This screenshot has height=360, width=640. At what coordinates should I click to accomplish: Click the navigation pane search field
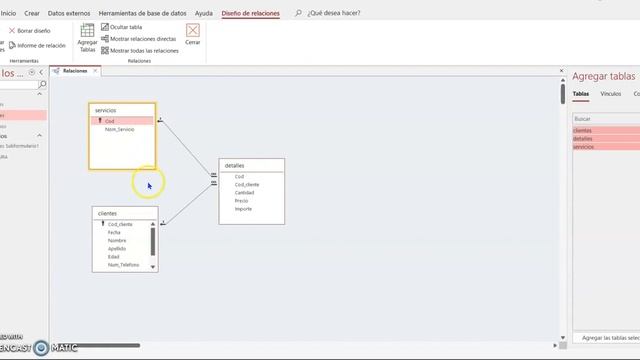click(19, 84)
